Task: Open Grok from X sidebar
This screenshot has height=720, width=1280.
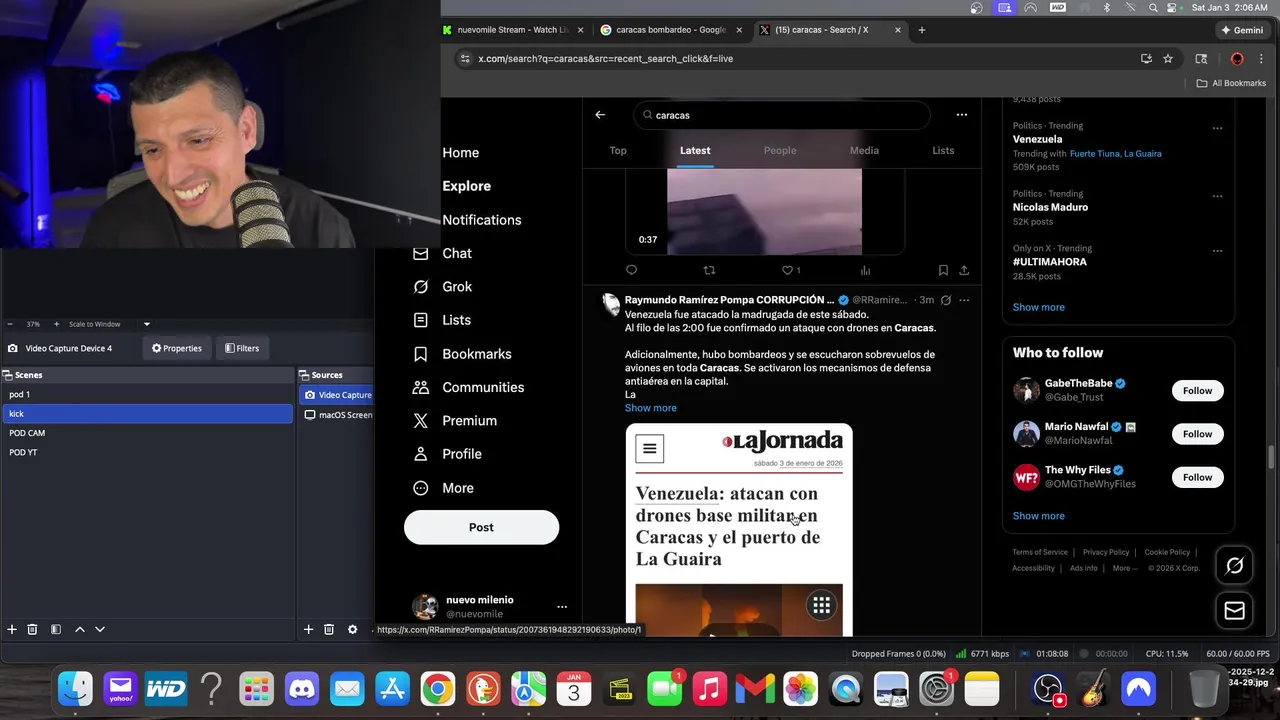Action: pyautogui.click(x=443, y=287)
